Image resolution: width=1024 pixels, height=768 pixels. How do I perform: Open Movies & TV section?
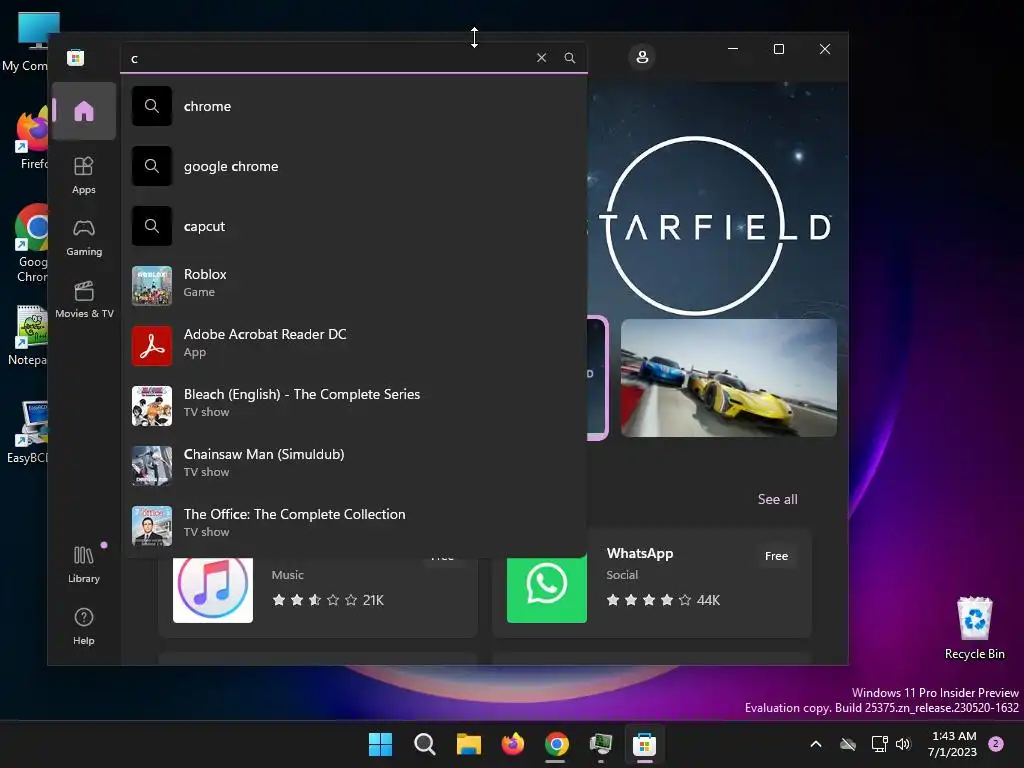84,300
